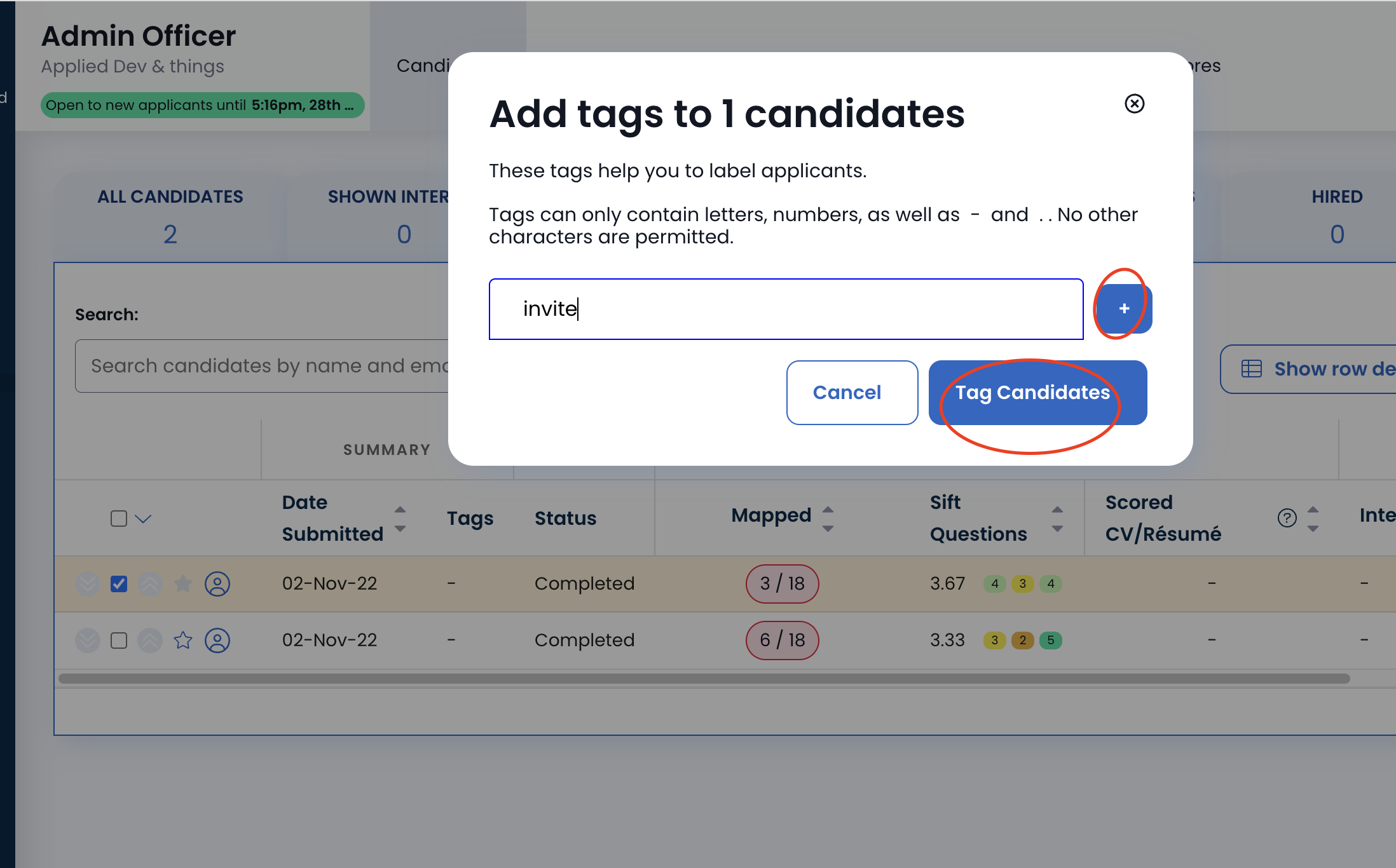The width and height of the screenshot is (1396, 868).
Task: Click double-chevron-up icon on second candidate row
Action: tap(150, 640)
